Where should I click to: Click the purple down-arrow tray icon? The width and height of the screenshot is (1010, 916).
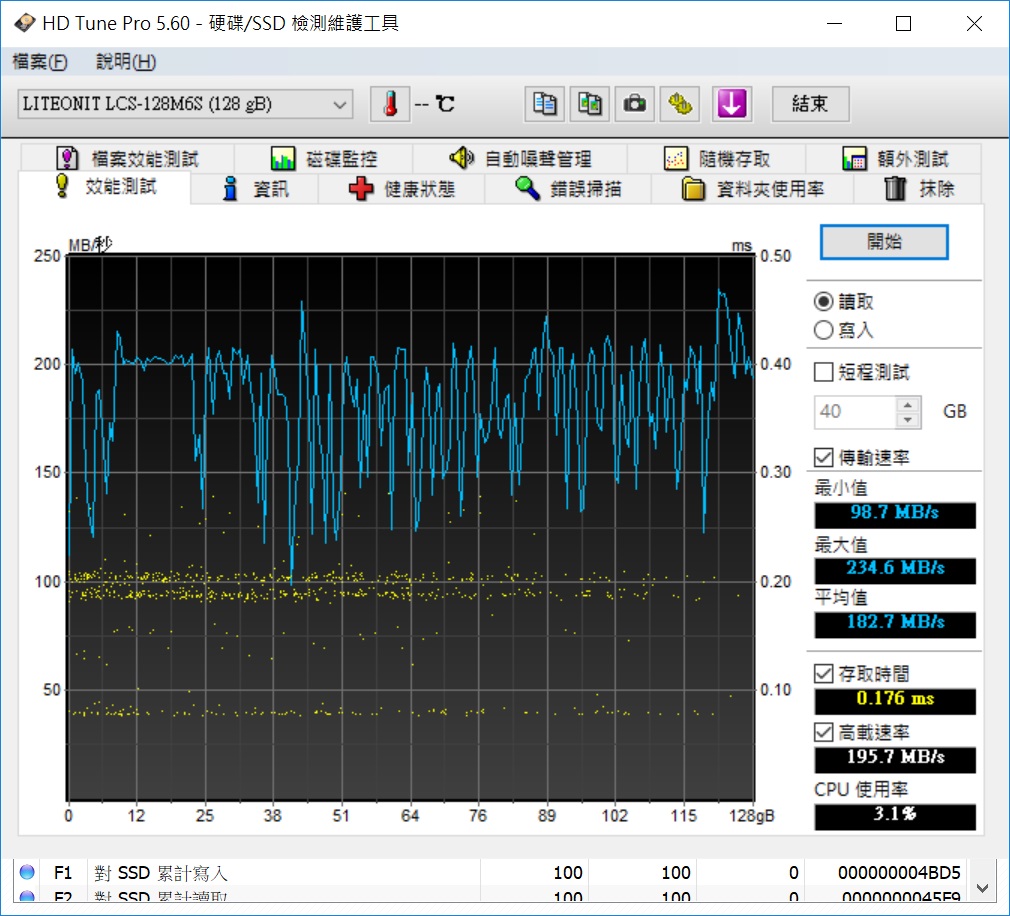732,104
